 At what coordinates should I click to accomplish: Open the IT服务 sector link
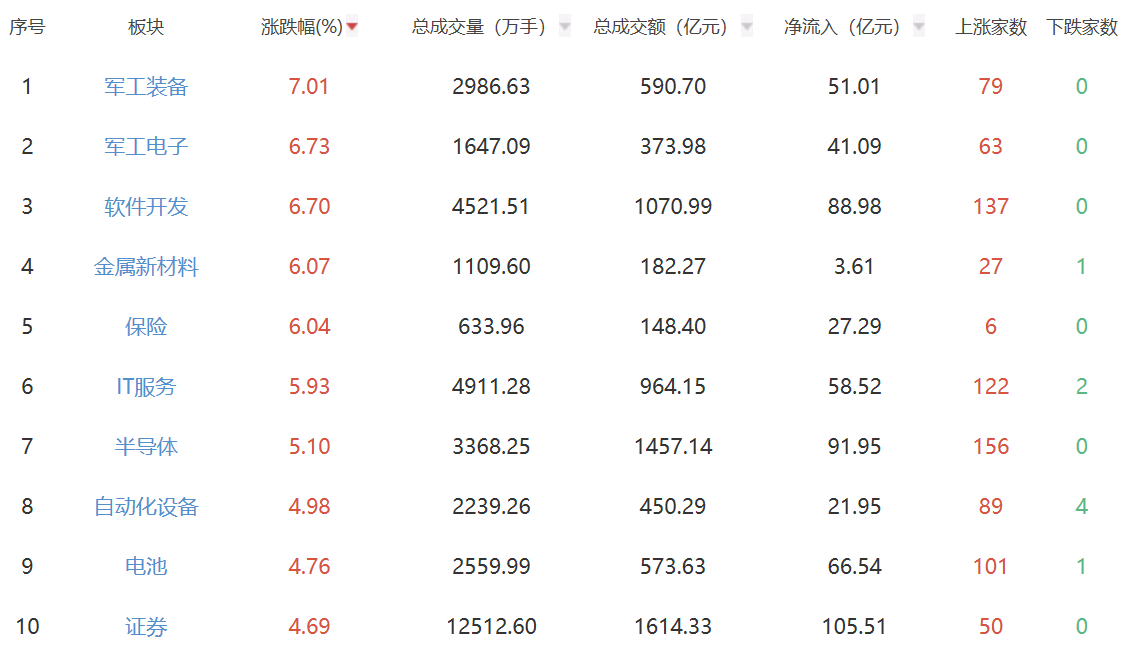click(146, 387)
